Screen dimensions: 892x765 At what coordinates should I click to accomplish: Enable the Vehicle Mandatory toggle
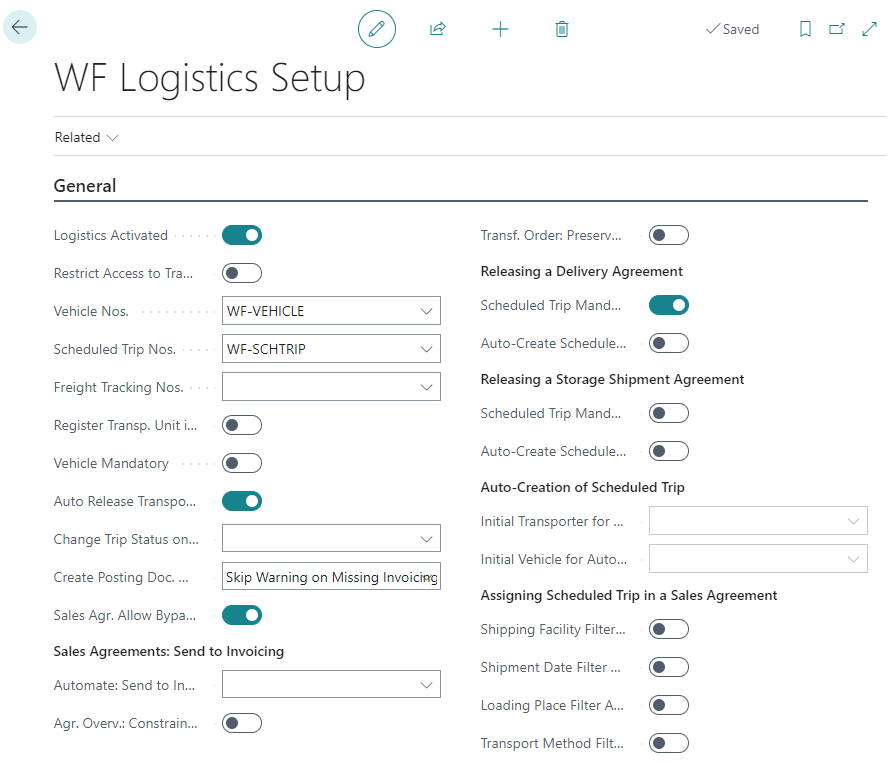242,463
